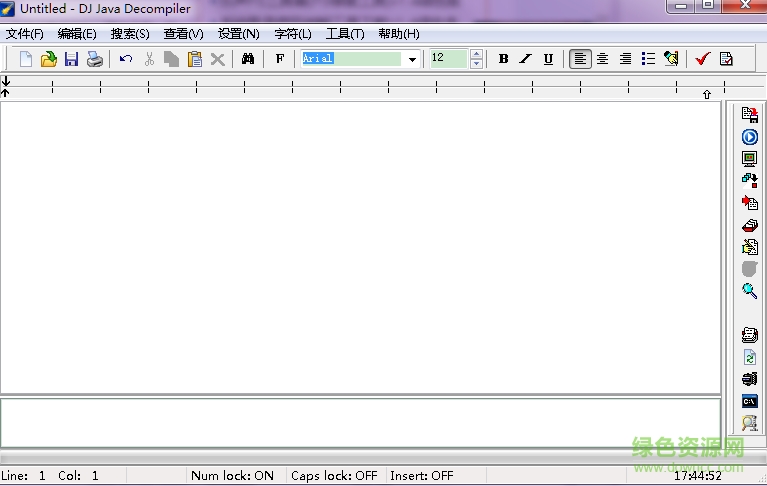The height and width of the screenshot is (486, 767).
Task: Delete selection with the X icon
Action: [x=217, y=60]
